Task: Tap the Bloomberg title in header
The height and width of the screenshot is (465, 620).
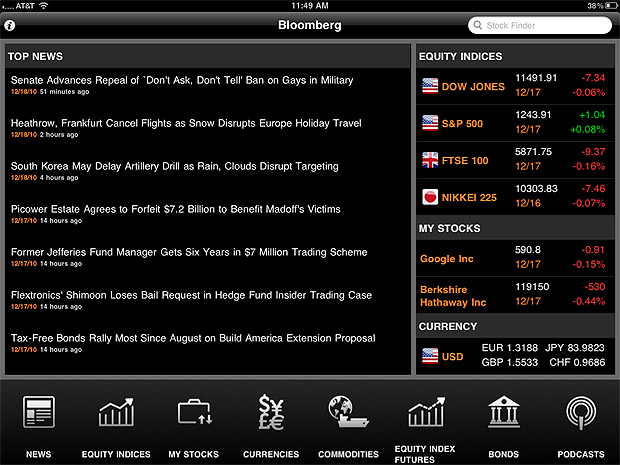Action: pos(310,25)
